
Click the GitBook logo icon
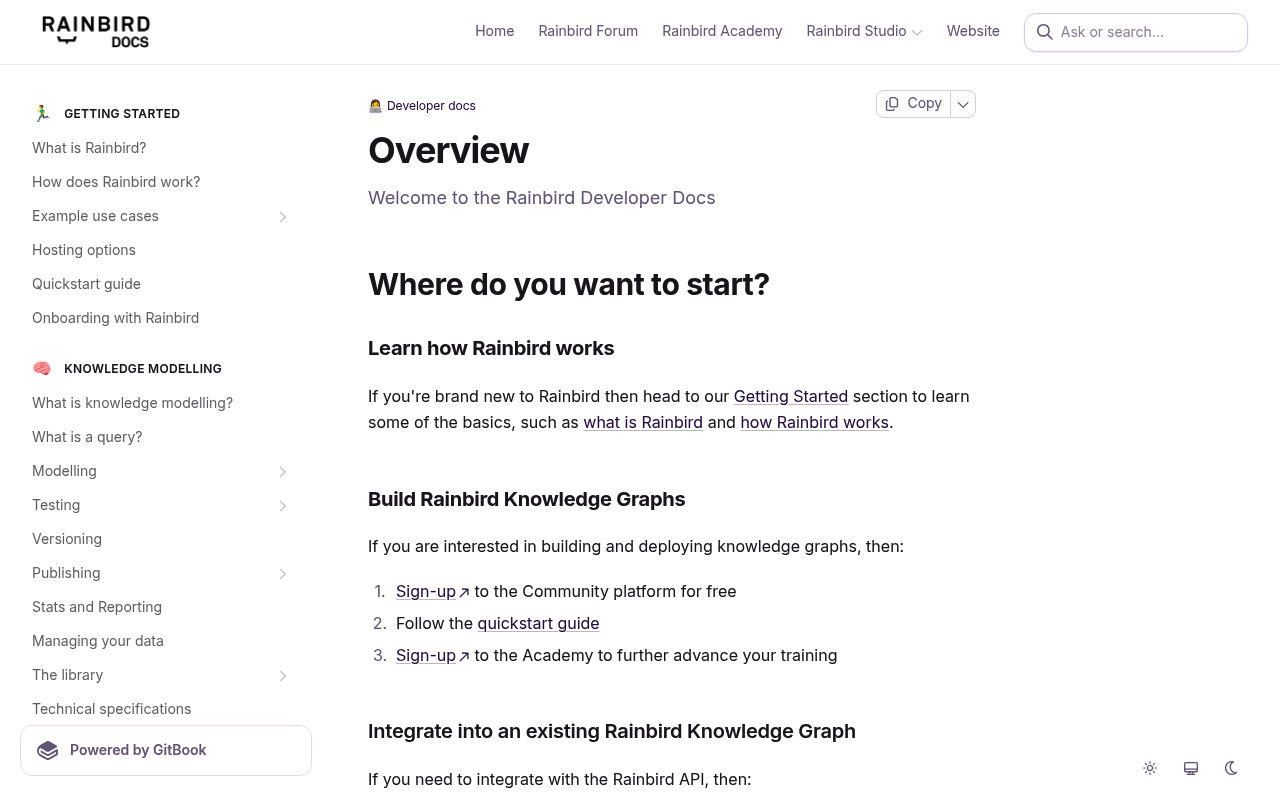(x=48, y=750)
